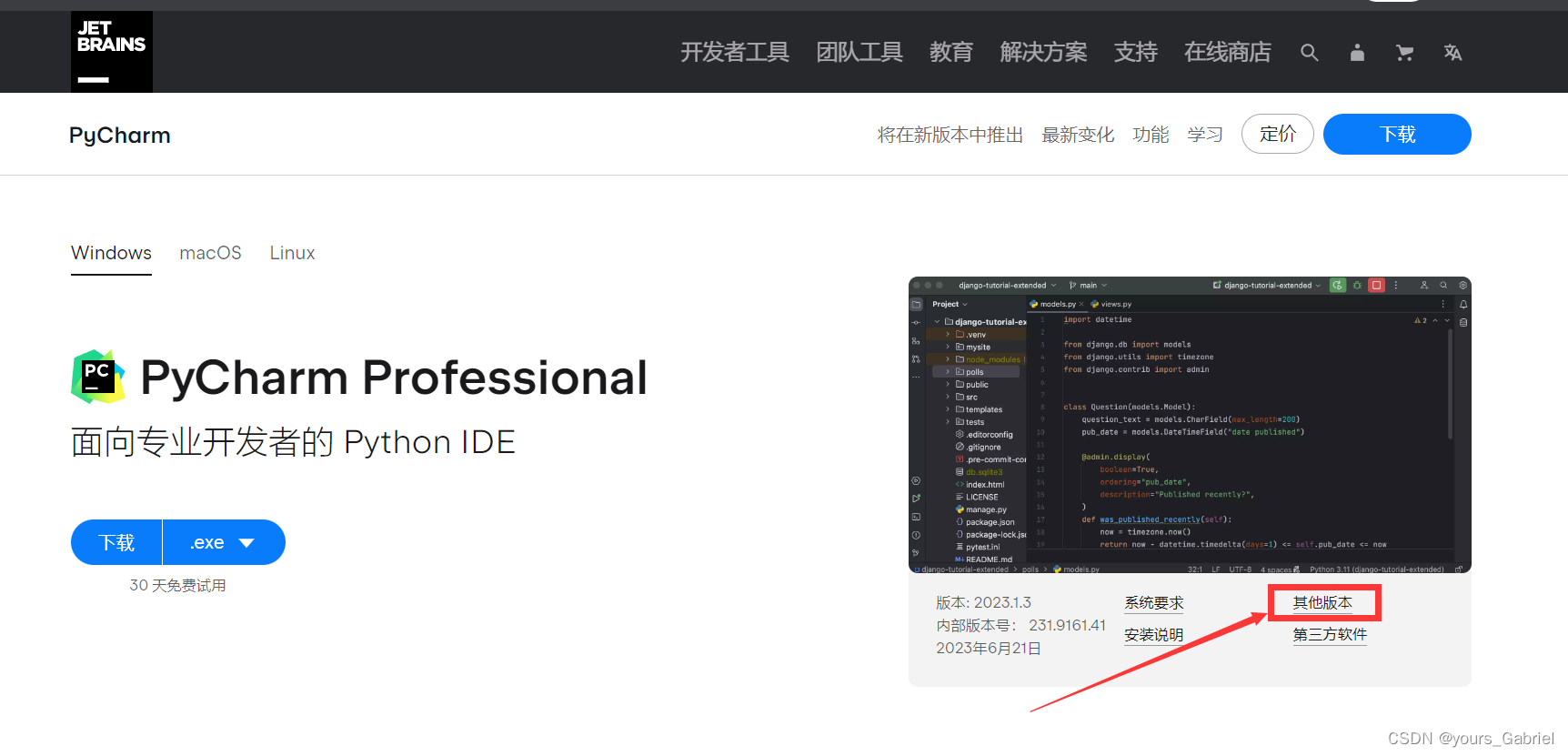Open the 安装说明 link

[x=1154, y=635]
